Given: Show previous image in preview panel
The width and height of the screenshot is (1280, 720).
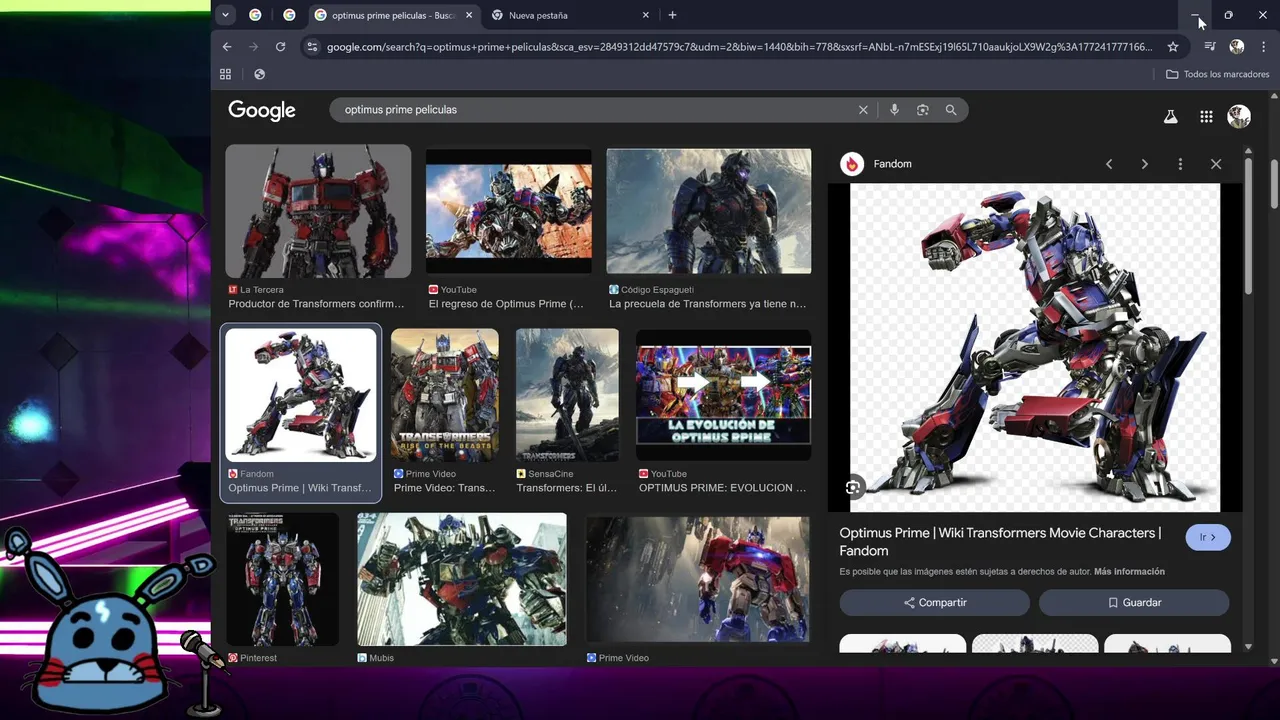Looking at the screenshot, I should 1109,164.
